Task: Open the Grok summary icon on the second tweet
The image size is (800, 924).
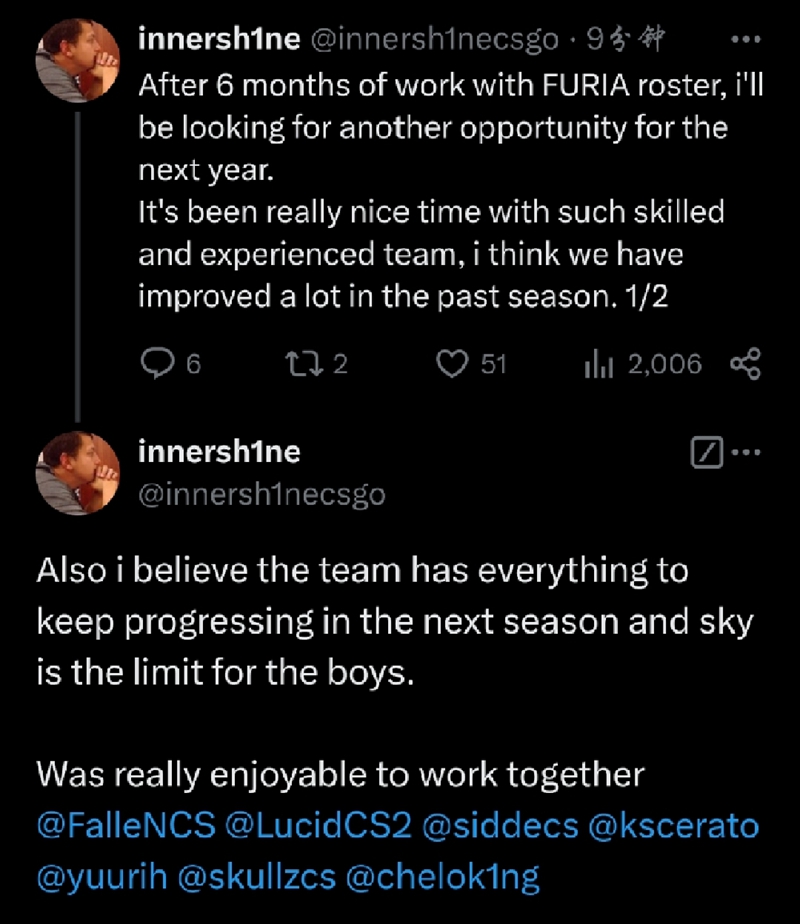Action: 707,452
